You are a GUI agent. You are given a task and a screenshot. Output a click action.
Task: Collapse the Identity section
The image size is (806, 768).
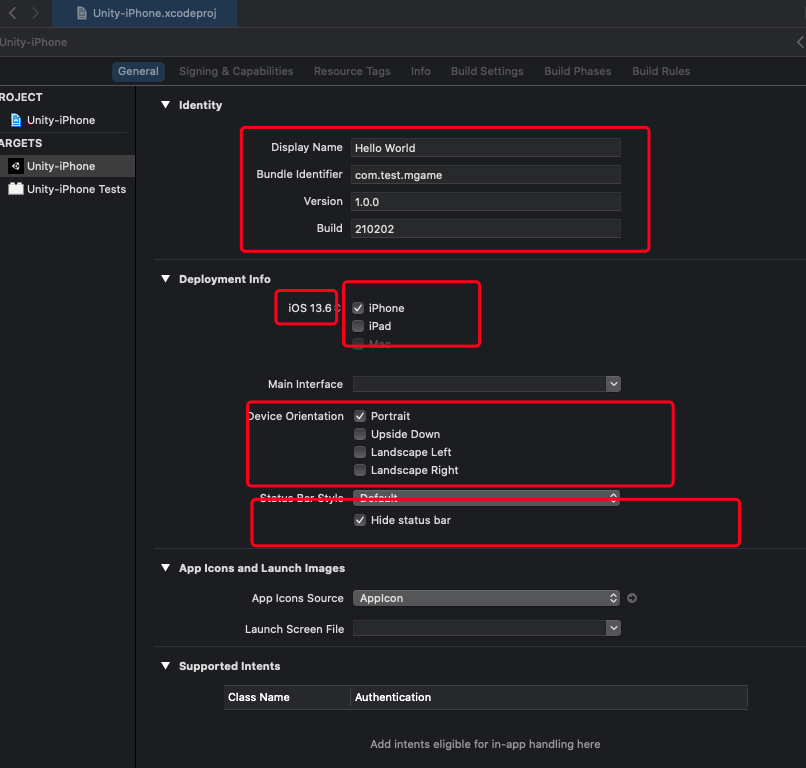pyautogui.click(x=165, y=104)
